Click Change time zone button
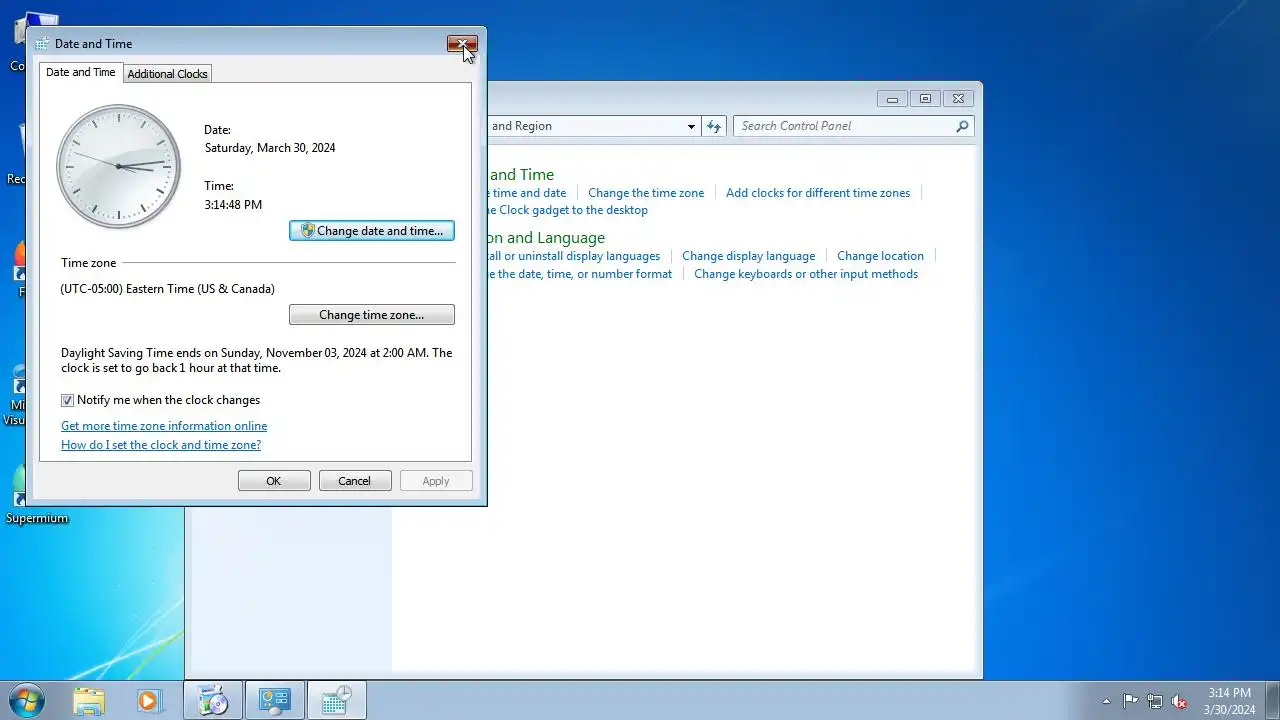1280x720 pixels. [x=372, y=315]
